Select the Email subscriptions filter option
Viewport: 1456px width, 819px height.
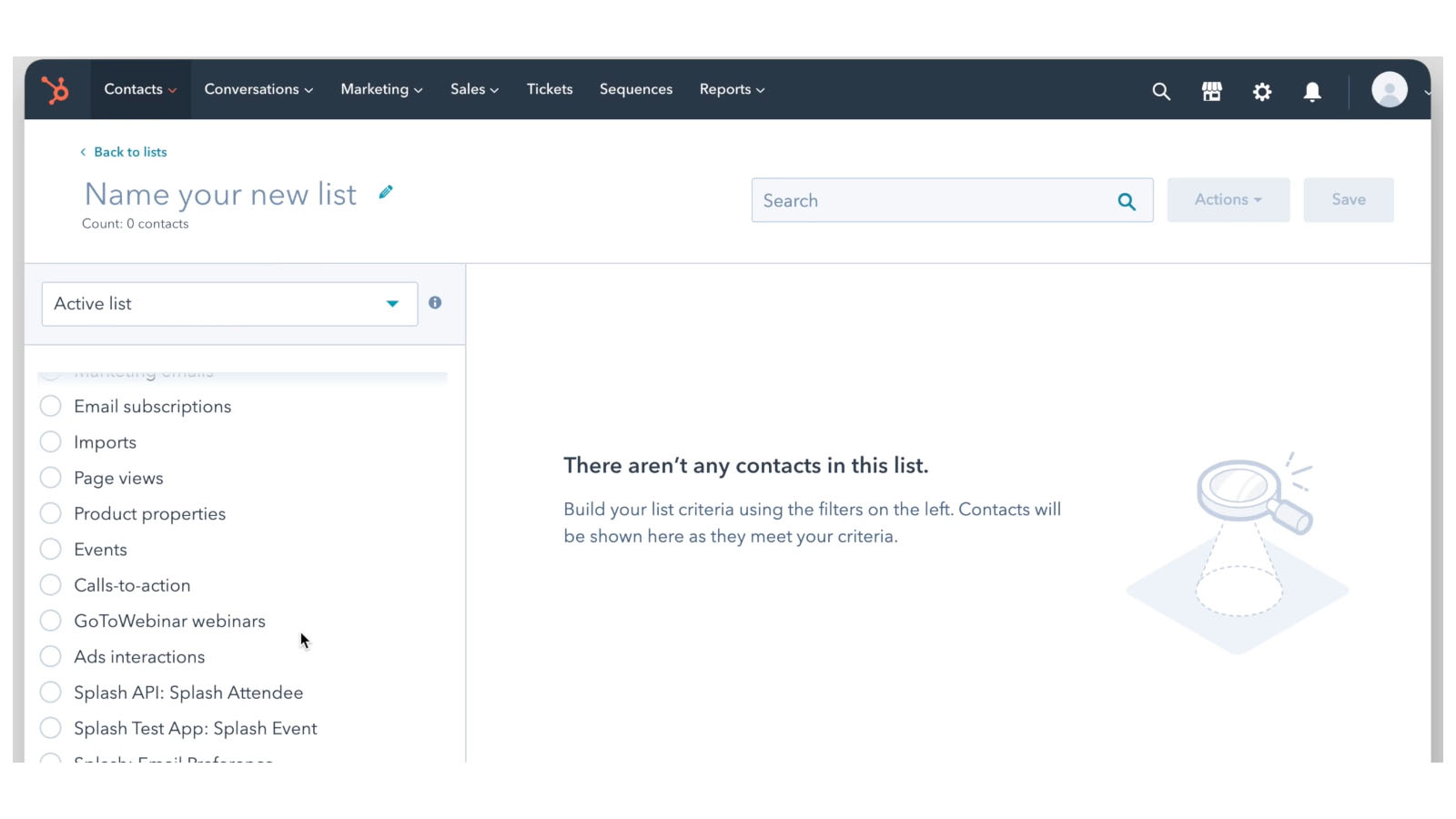pyautogui.click(x=152, y=406)
